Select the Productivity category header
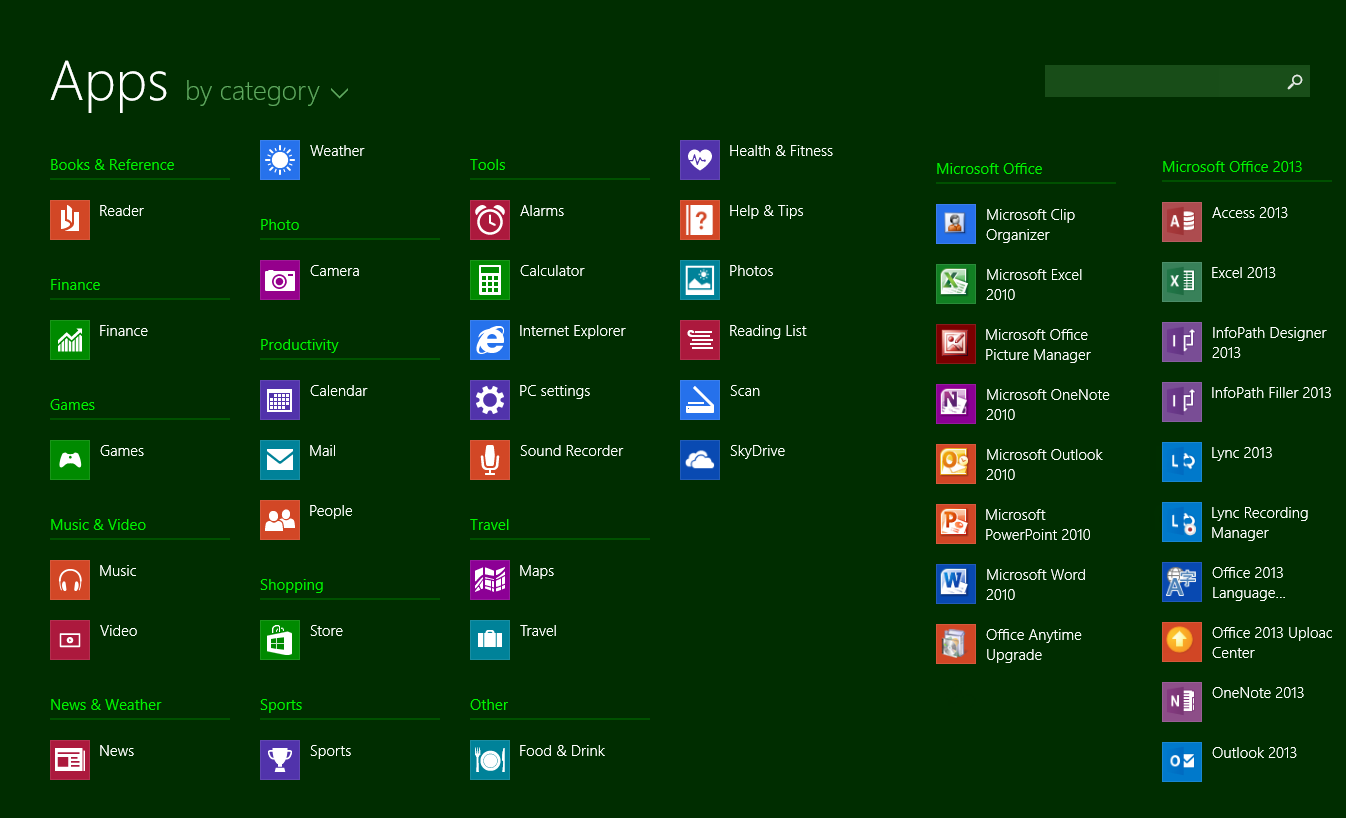 click(299, 345)
